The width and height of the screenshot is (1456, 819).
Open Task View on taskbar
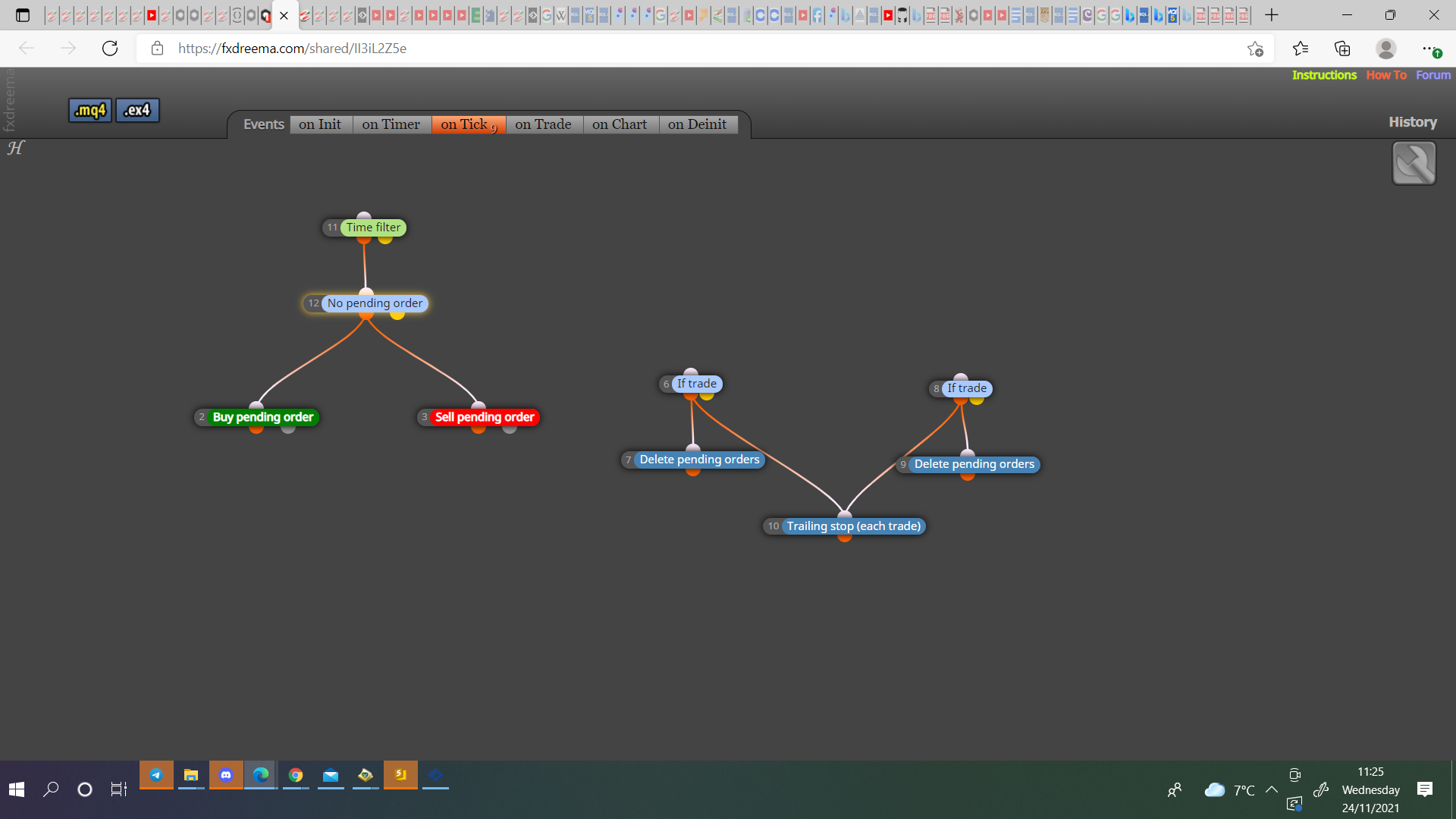click(118, 789)
